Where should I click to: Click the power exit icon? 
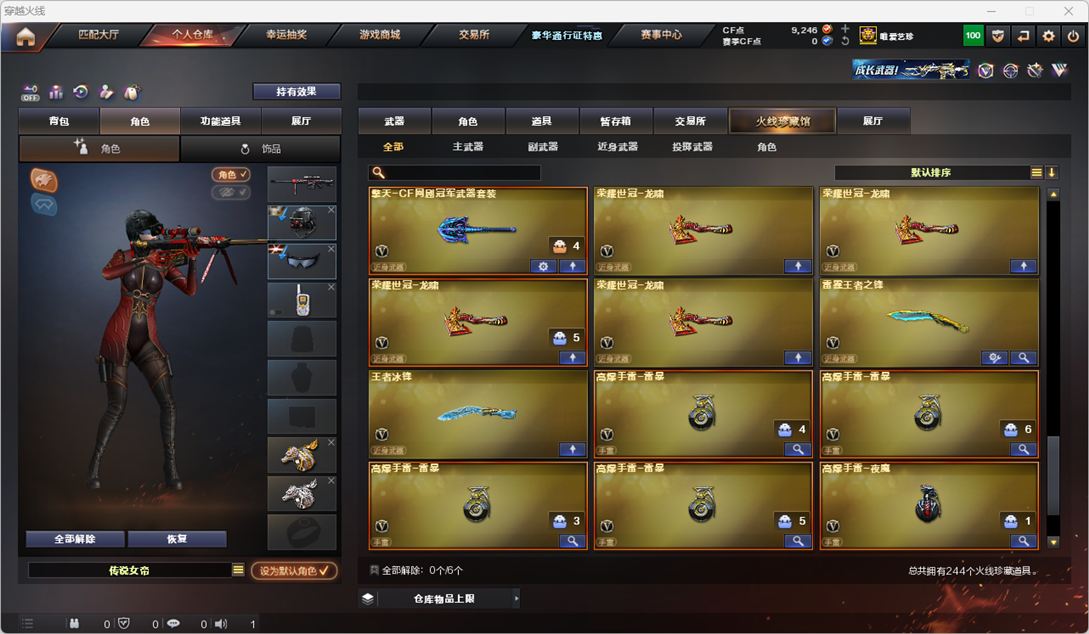tap(1074, 36)
